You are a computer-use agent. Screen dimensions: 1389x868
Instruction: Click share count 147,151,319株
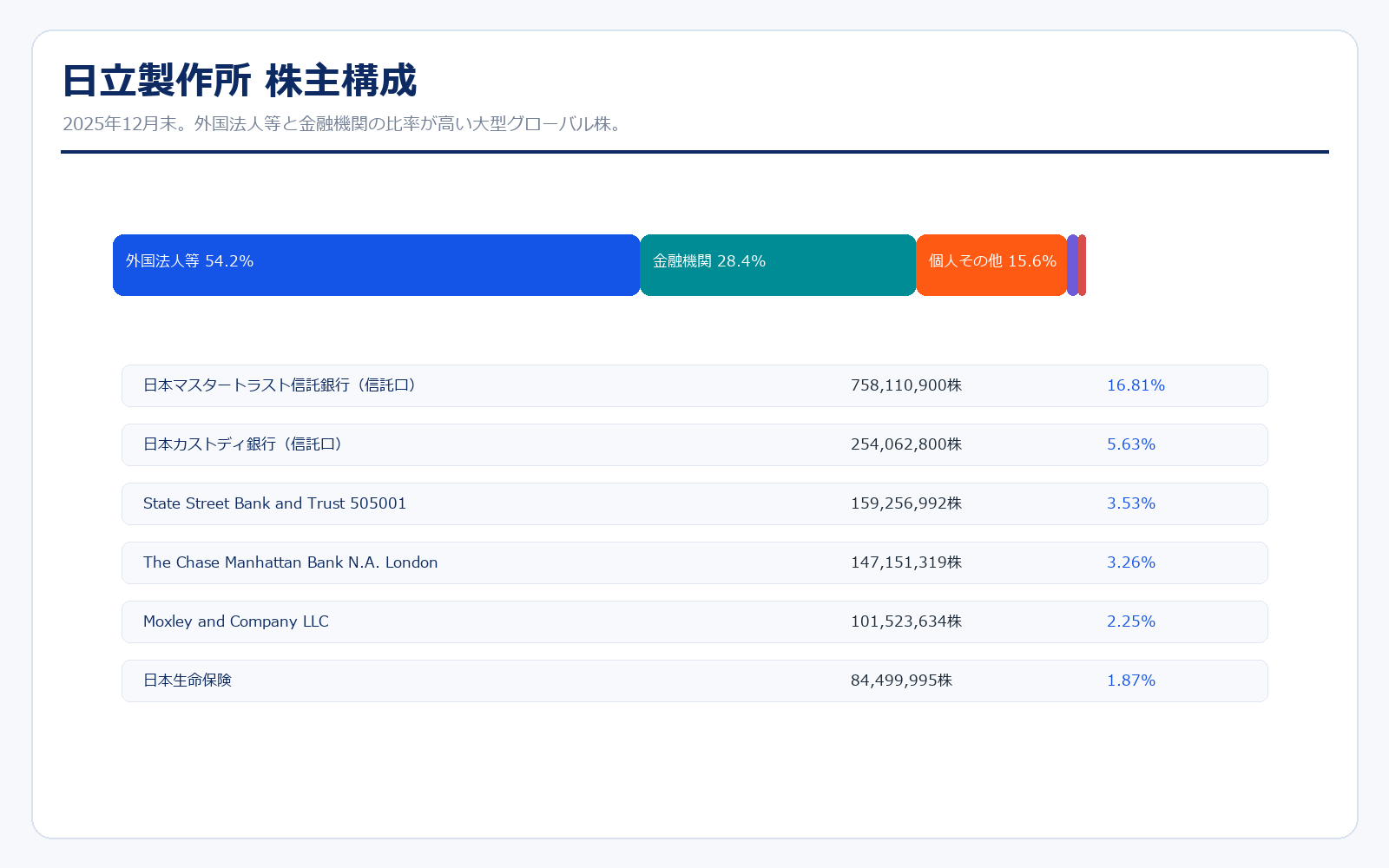tap(906, 562)
